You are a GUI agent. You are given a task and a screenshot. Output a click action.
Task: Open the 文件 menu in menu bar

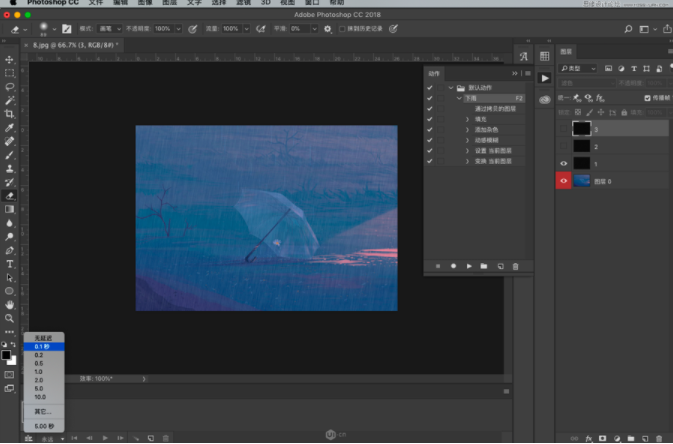(96, 4)
